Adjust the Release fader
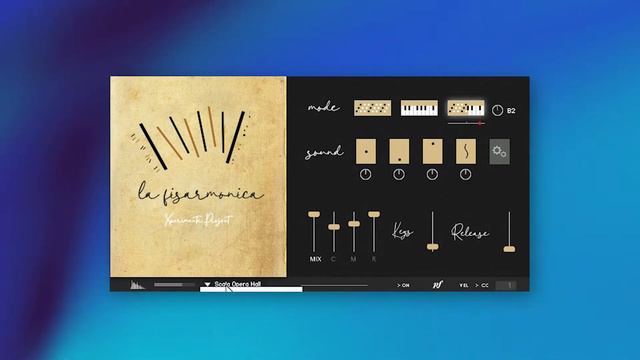Image resolution: width=640 pixels, height=360 pixels. click(509, 249)
